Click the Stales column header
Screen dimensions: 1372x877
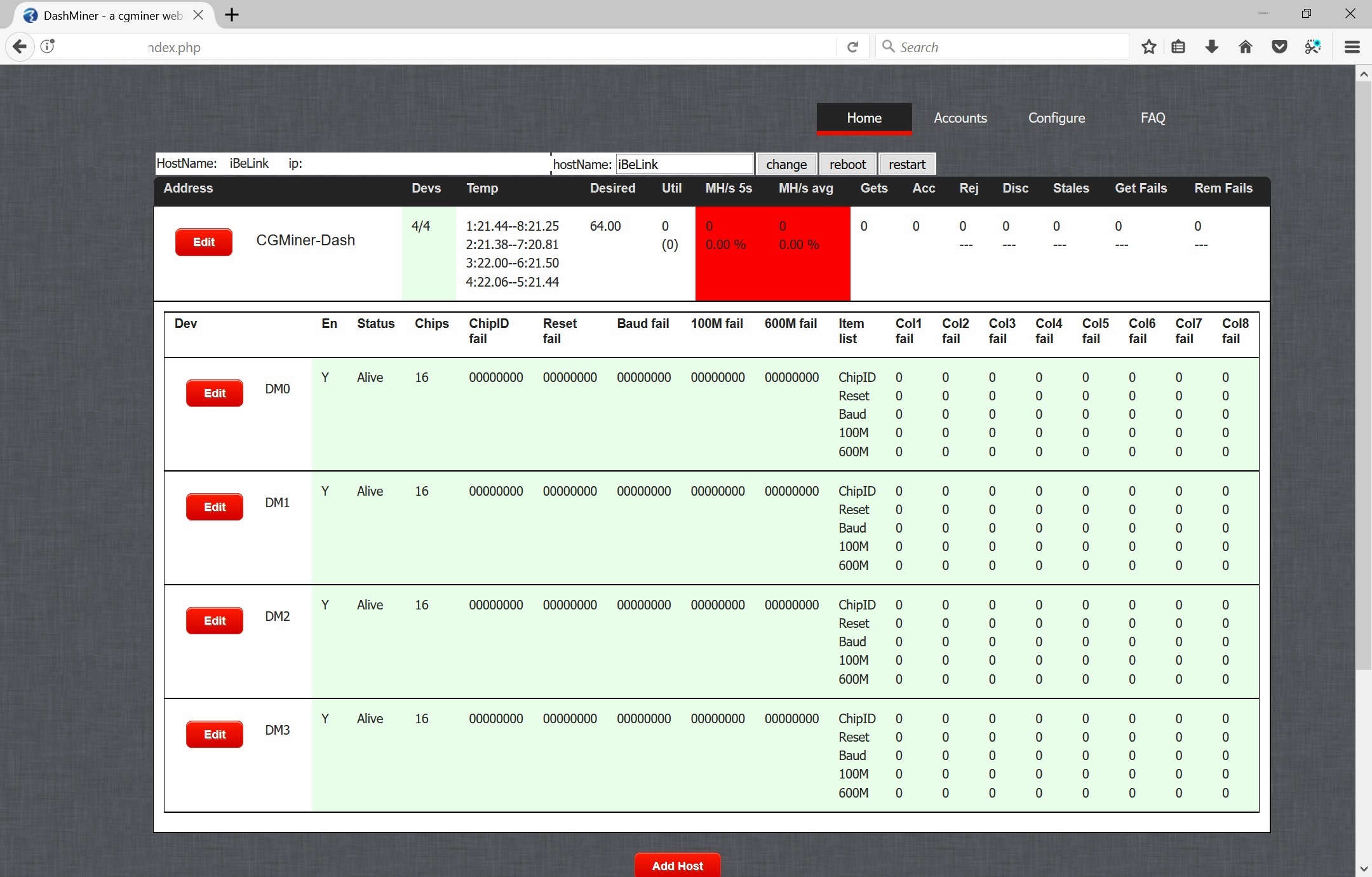tap(1071, 188)
